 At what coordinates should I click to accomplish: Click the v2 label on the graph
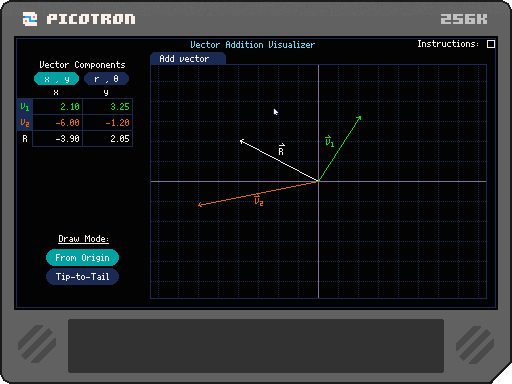tap(259, 200)
